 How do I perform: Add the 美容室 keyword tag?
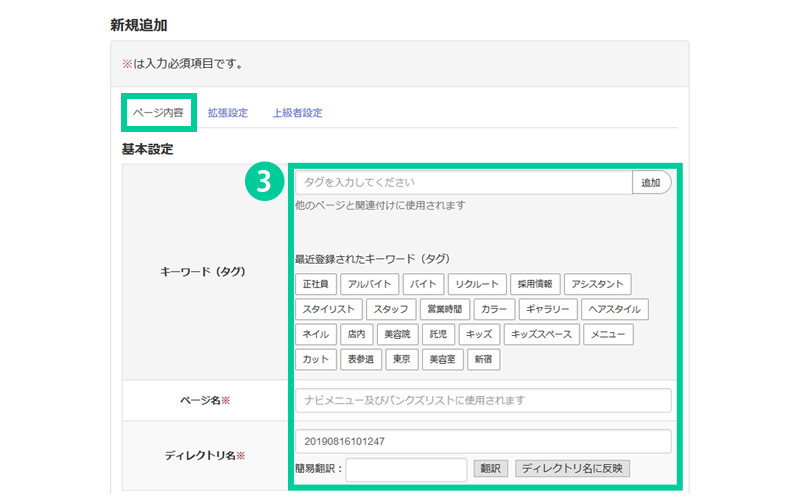coord(440,359)
